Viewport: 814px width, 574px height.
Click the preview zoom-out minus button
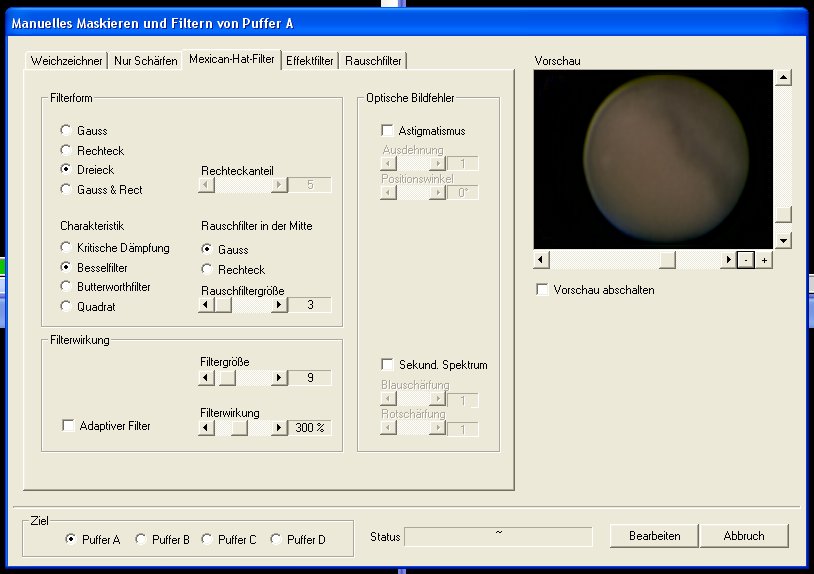pos(745,260)
